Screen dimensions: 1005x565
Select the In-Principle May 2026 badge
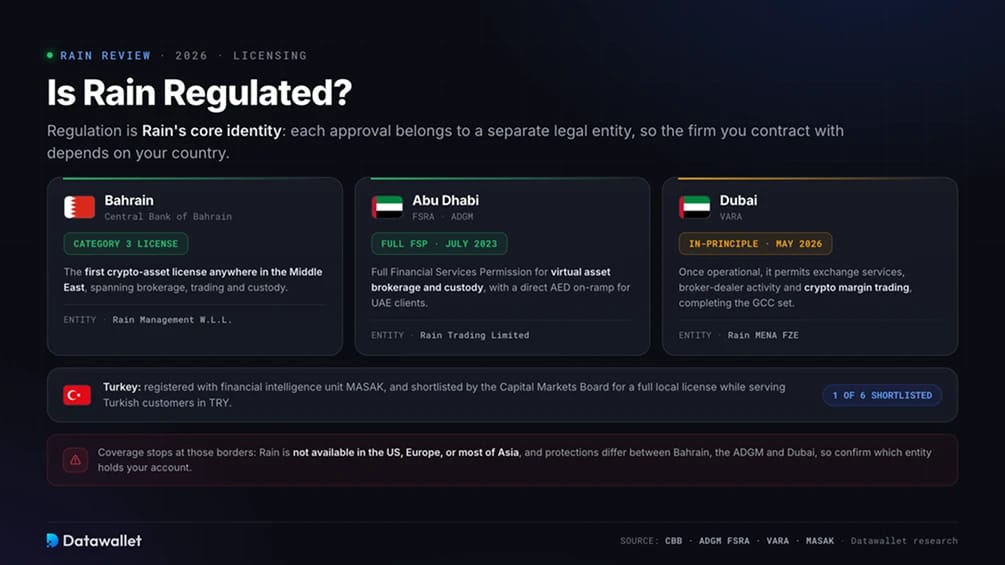755,244
